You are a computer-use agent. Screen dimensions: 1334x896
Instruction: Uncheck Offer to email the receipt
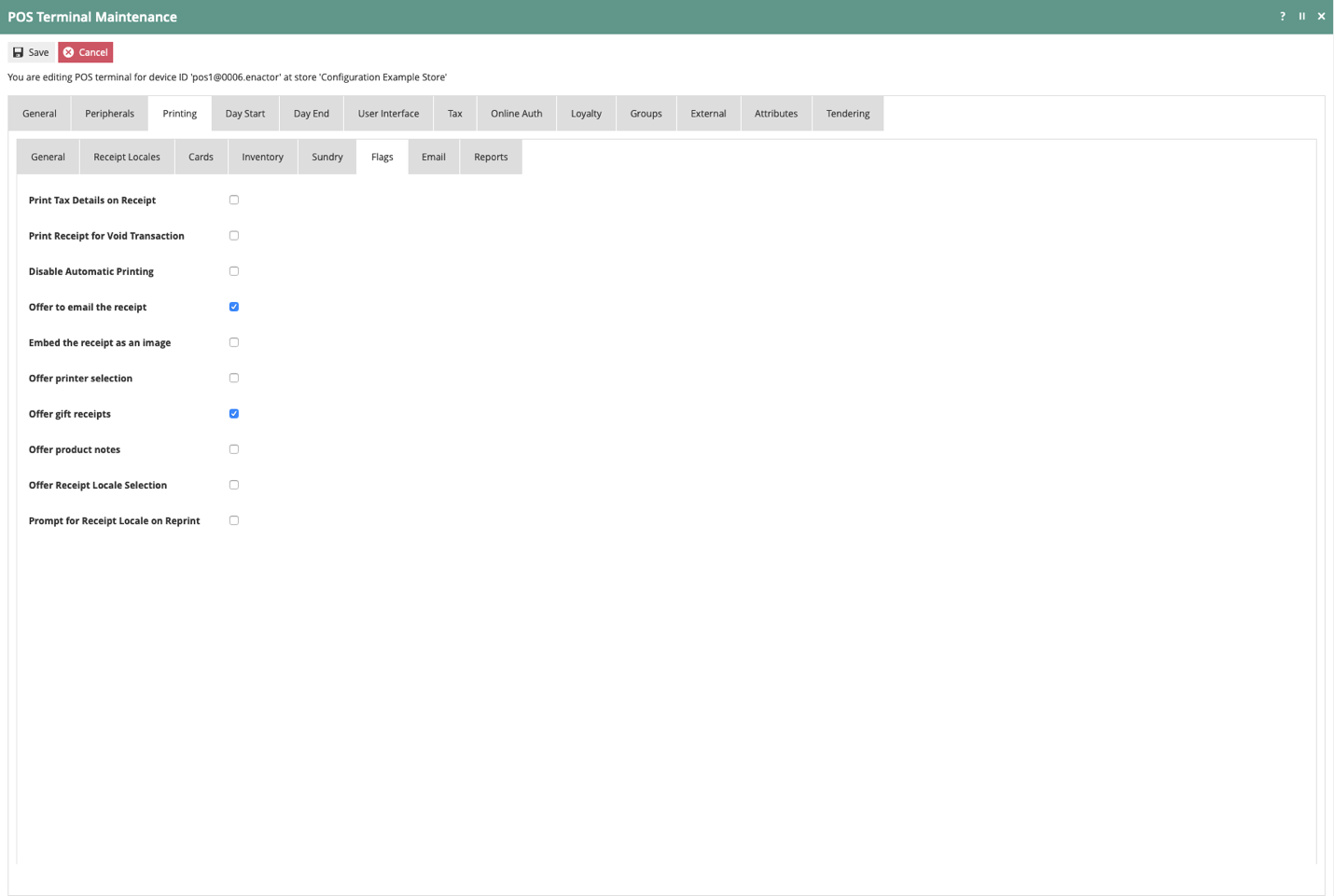pyautogui.click(x=234, y=307)
